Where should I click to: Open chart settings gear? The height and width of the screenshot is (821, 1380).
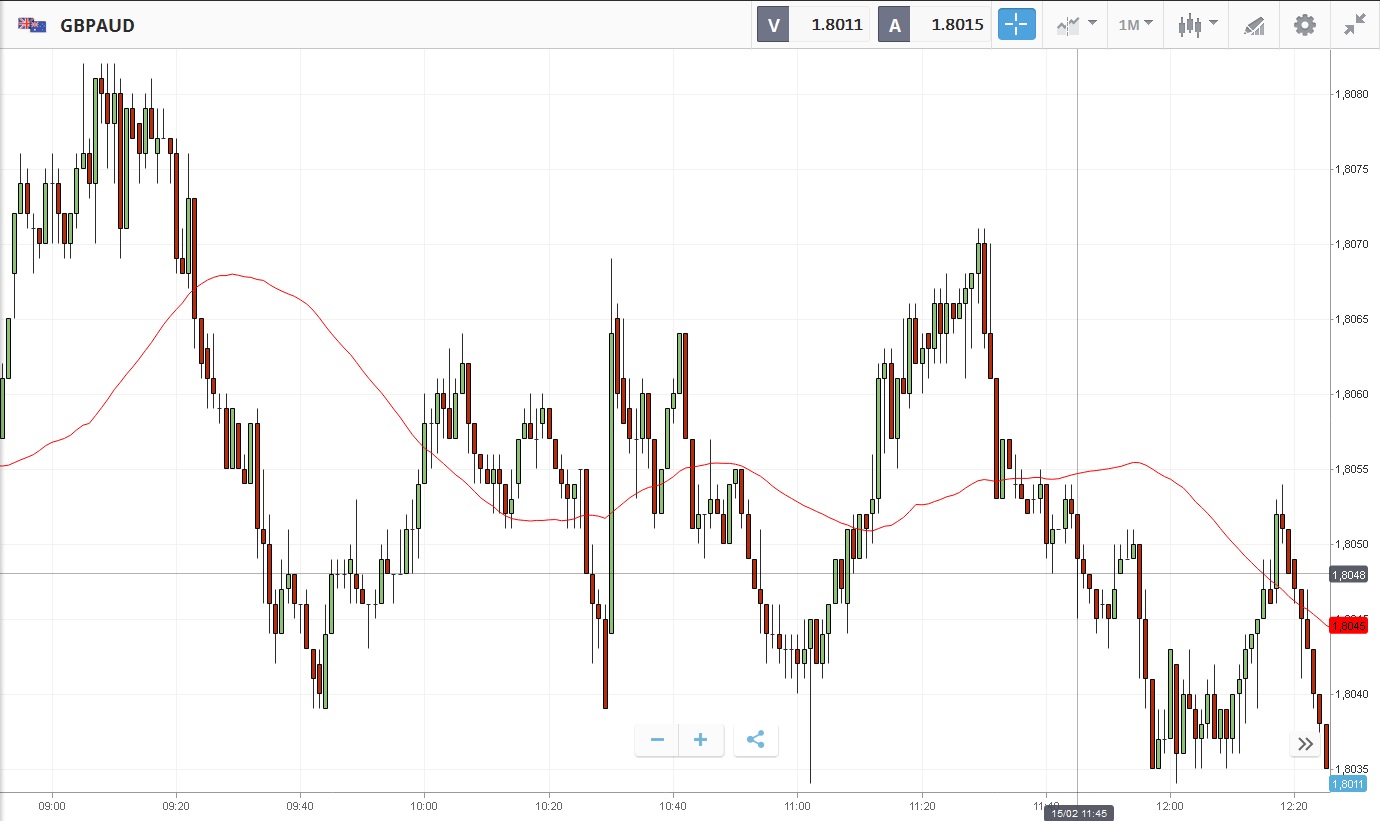1305,25
